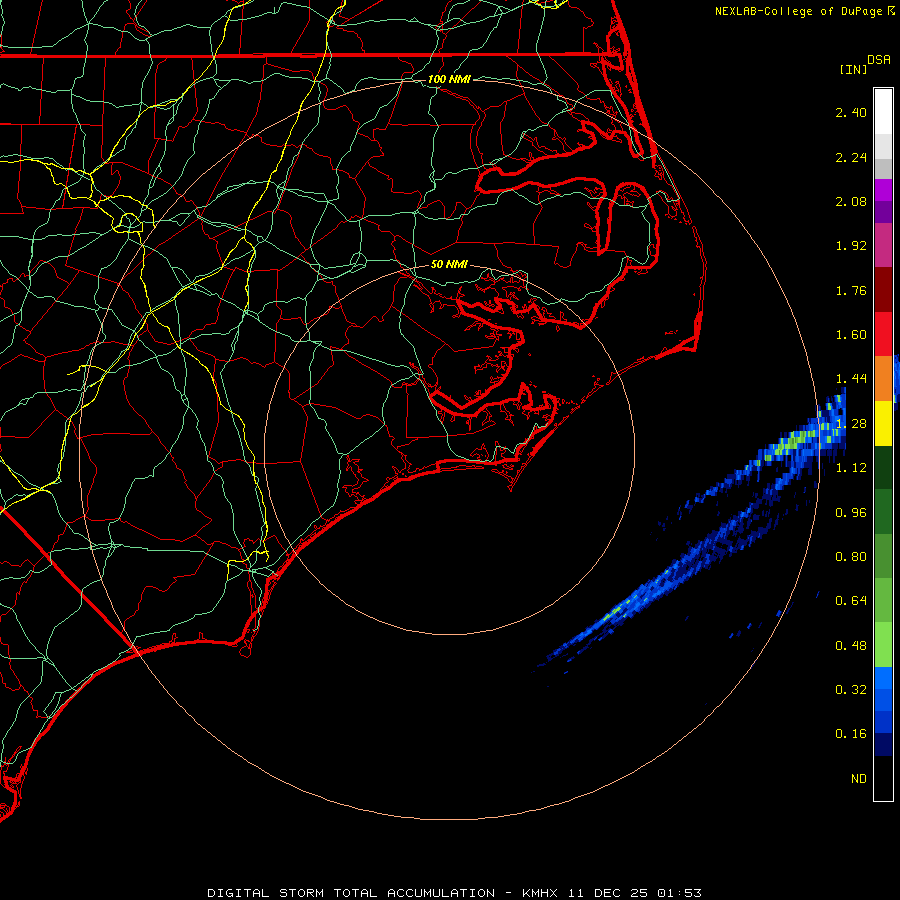Viewport: 900px width, 900px height.
Task: Pick the dark navy legend swatch
Action: coord(883,744)
